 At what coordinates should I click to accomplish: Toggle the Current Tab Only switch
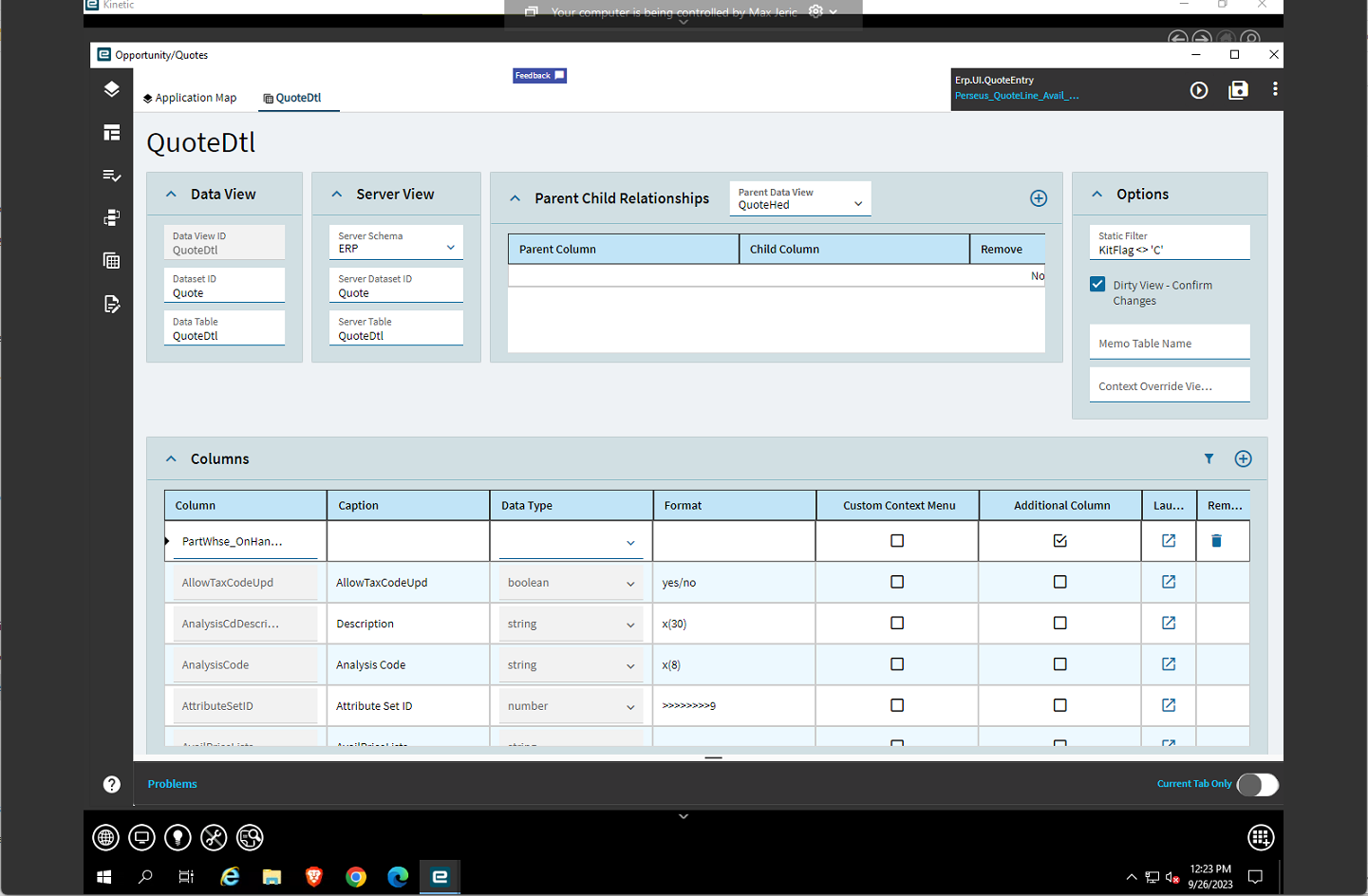tap(1258, 785)
